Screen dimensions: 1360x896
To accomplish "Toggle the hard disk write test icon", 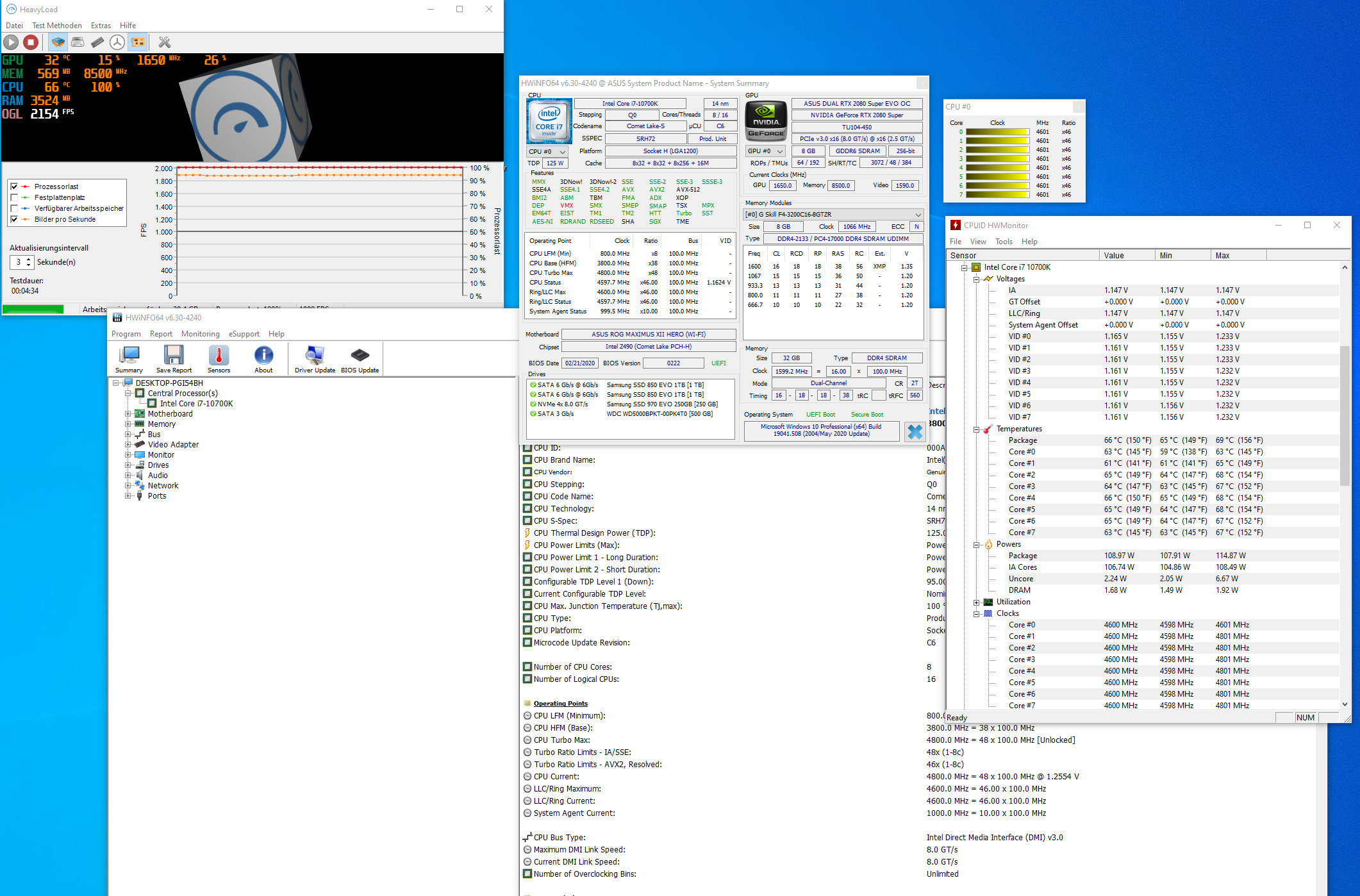I will click(x=78, y=42).
